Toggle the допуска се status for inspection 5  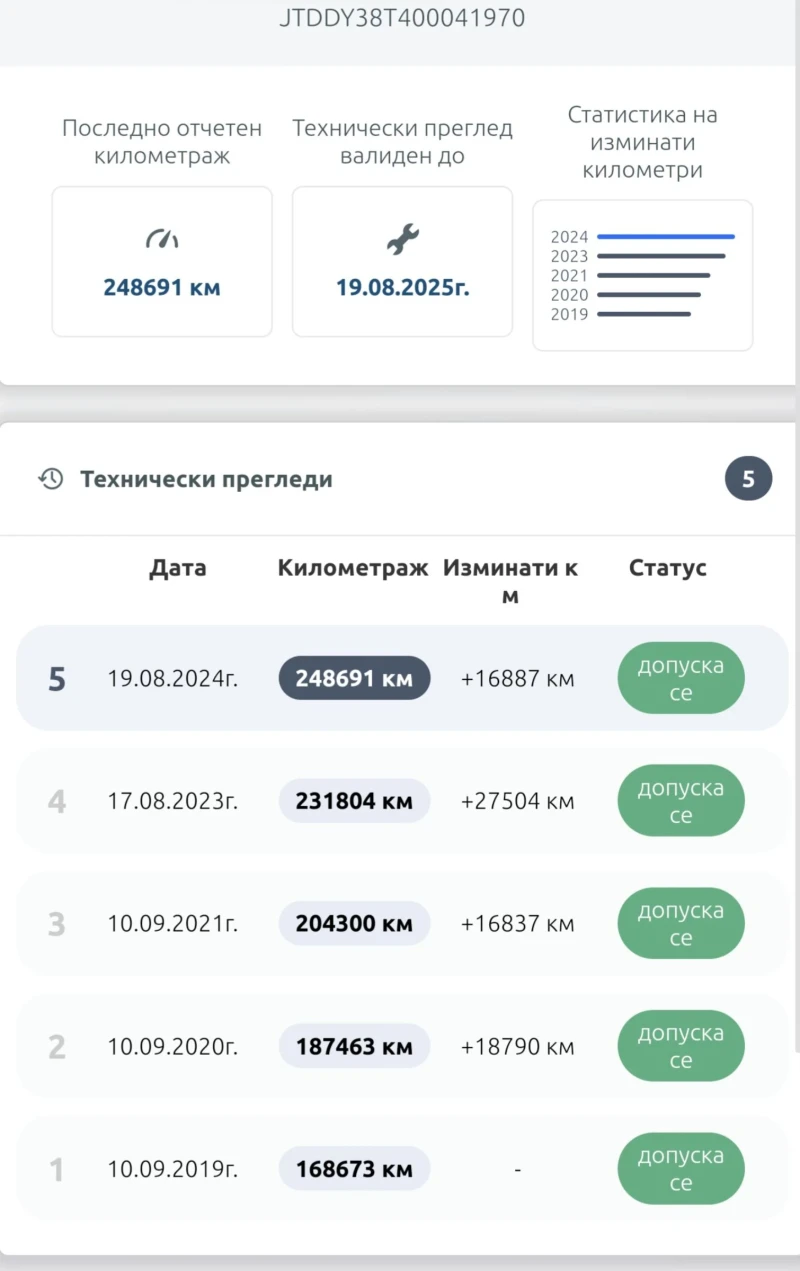[x=681, y=678]
